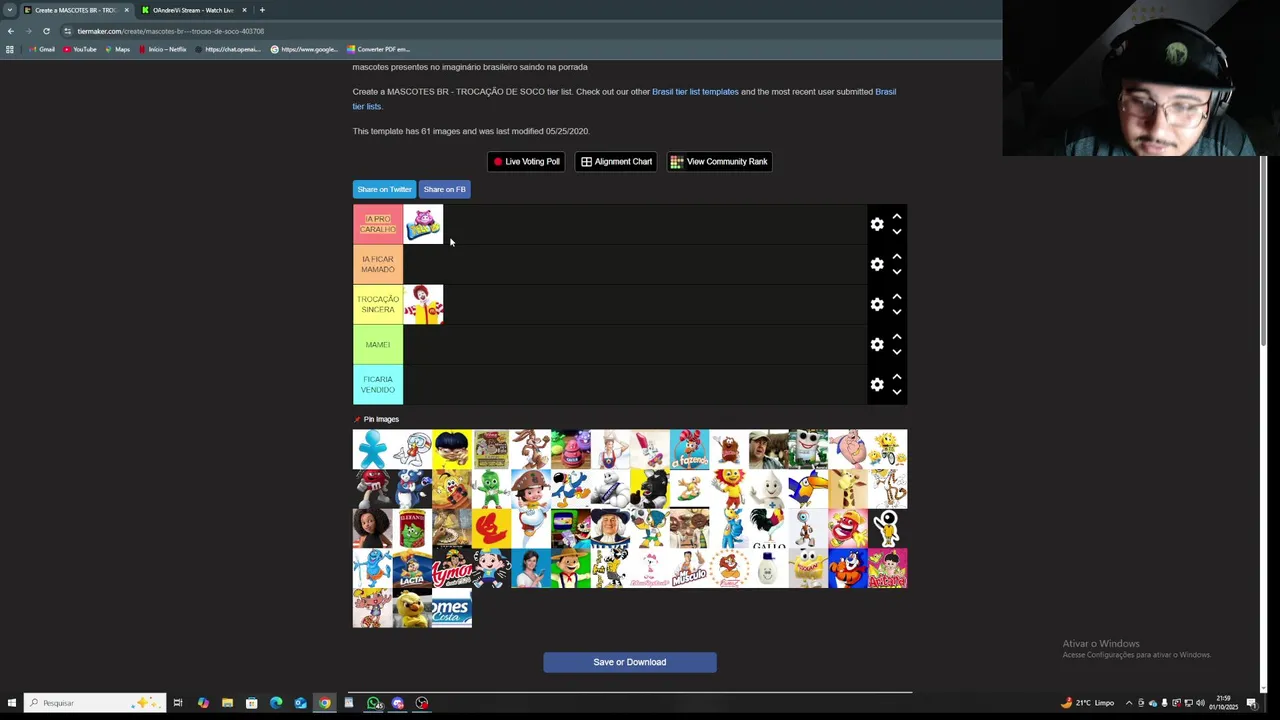Image resolution: width=1280 pixels, height=720 pixels.
Task: Reload the current page
Action: pos(46,31)
